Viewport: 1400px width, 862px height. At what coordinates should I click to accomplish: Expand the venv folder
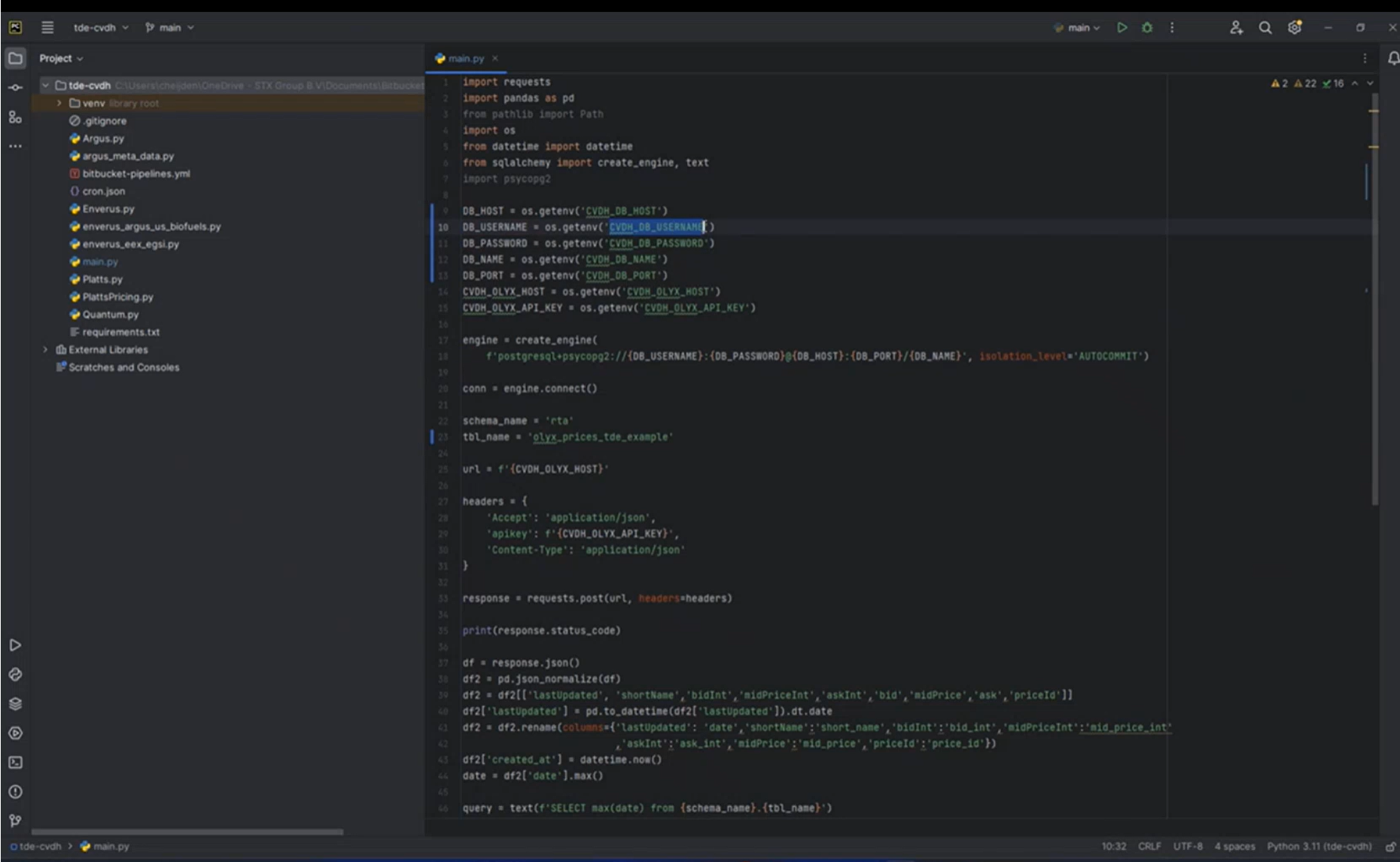click(59, 103)
